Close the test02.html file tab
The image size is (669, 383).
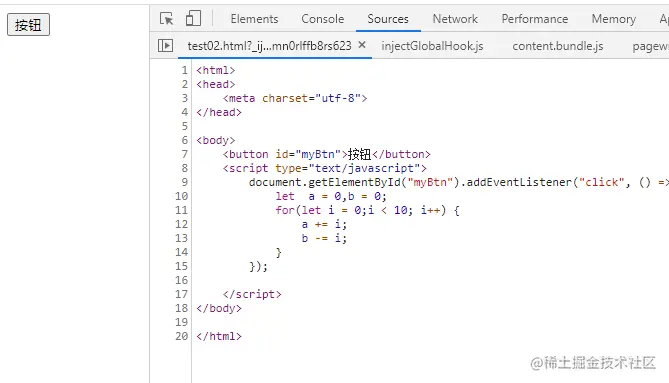tap(362, 45)
